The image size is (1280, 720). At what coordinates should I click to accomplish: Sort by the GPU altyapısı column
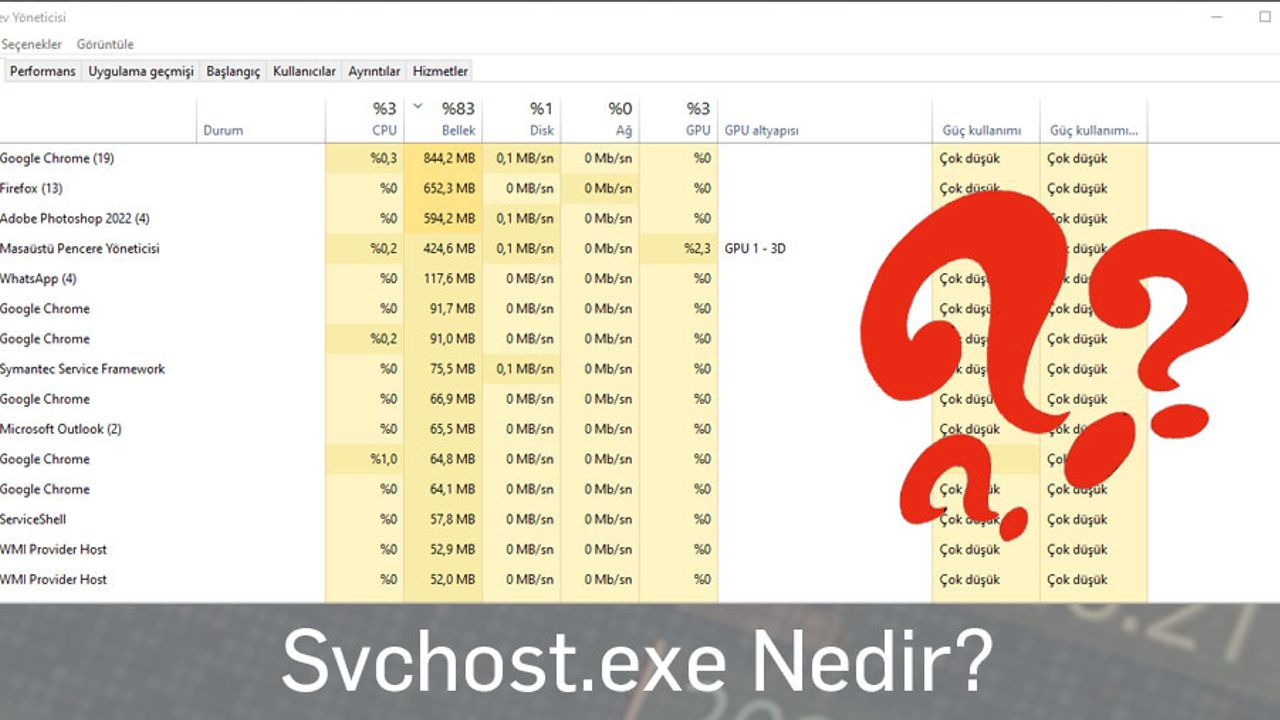825,119
